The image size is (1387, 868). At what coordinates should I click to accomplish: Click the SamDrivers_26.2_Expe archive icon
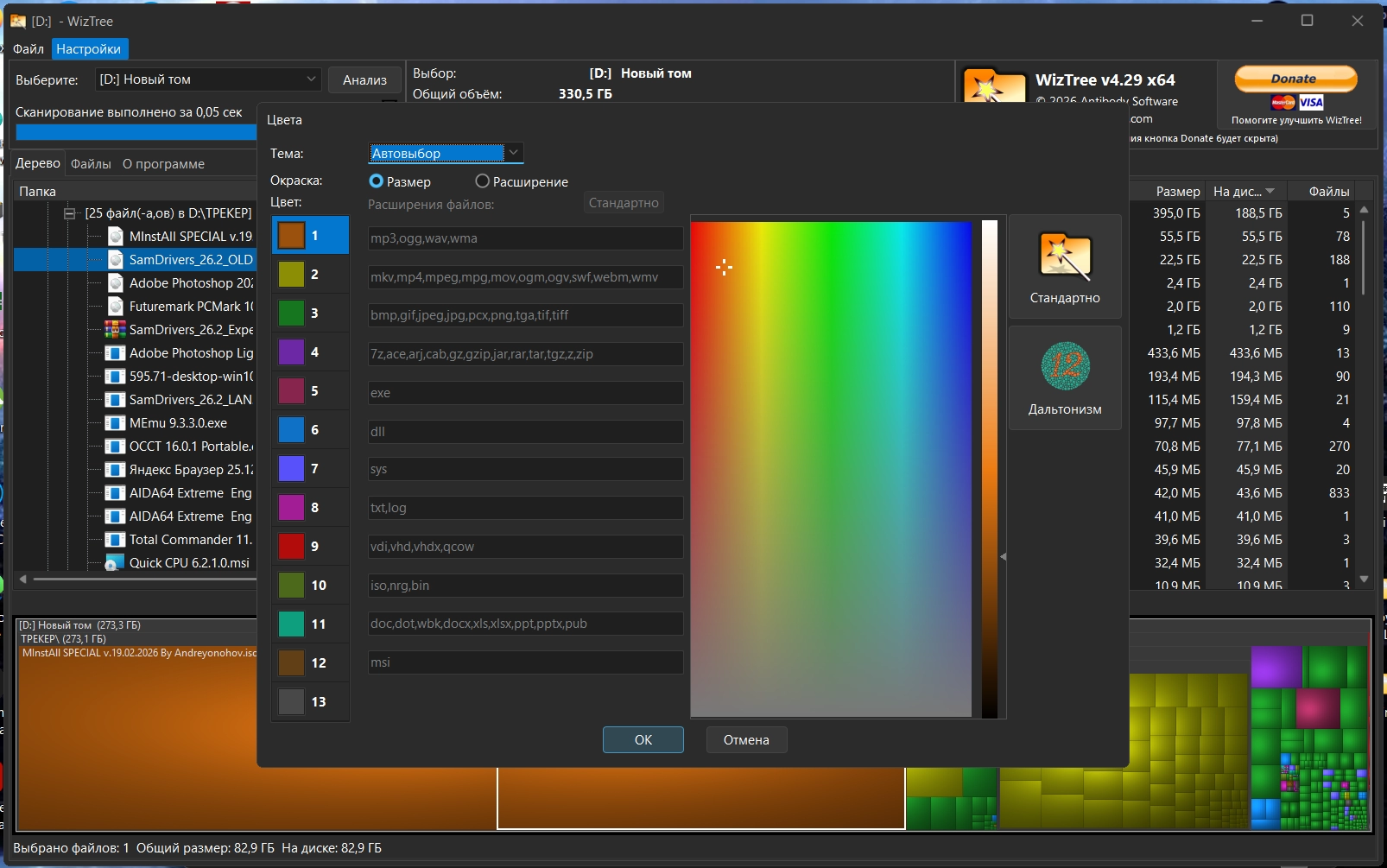click(x=116, y=329)
